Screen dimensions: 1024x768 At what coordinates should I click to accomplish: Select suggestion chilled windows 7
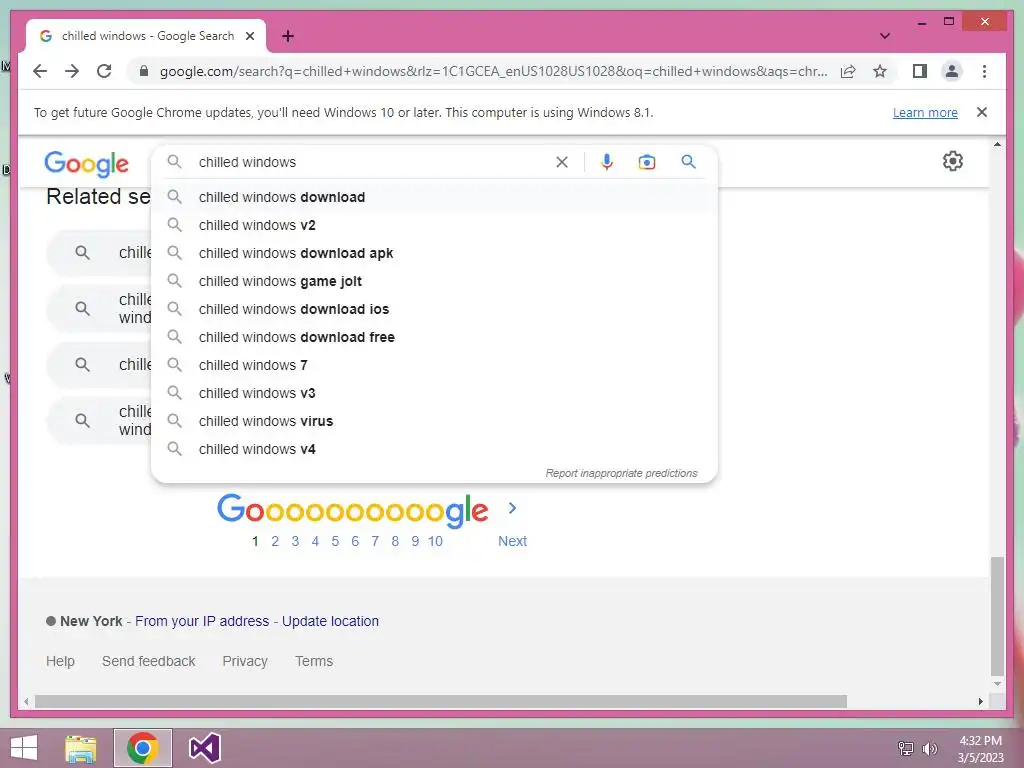coord(434,366)
